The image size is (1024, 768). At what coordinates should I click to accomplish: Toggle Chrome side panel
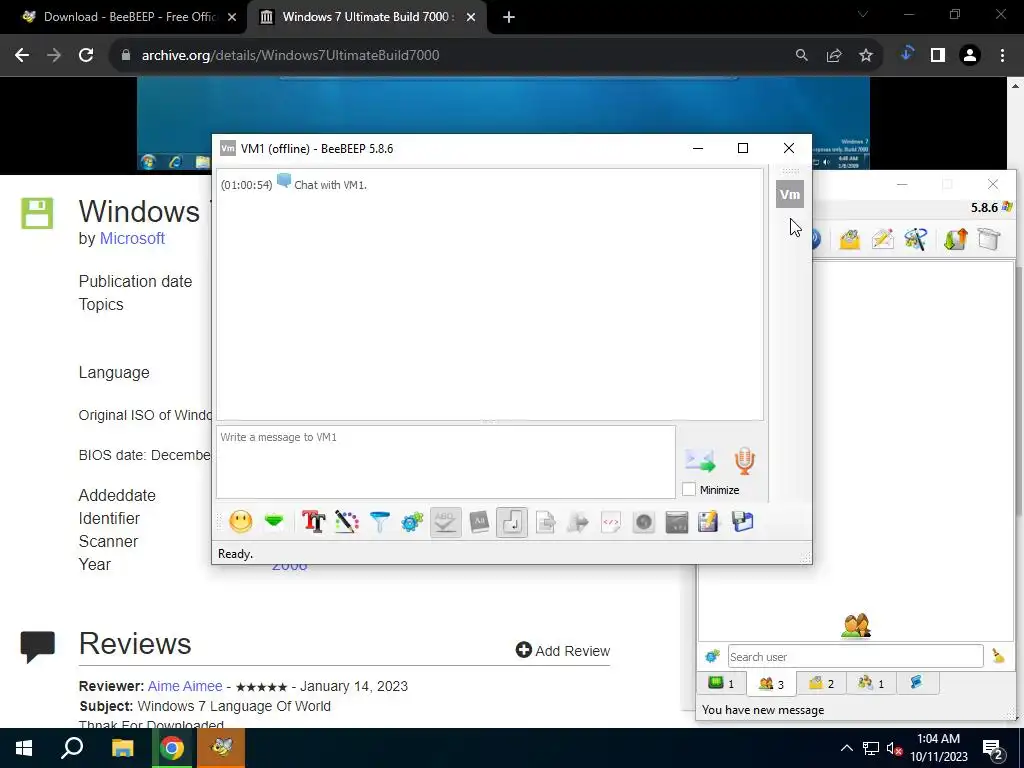[938, 56]
